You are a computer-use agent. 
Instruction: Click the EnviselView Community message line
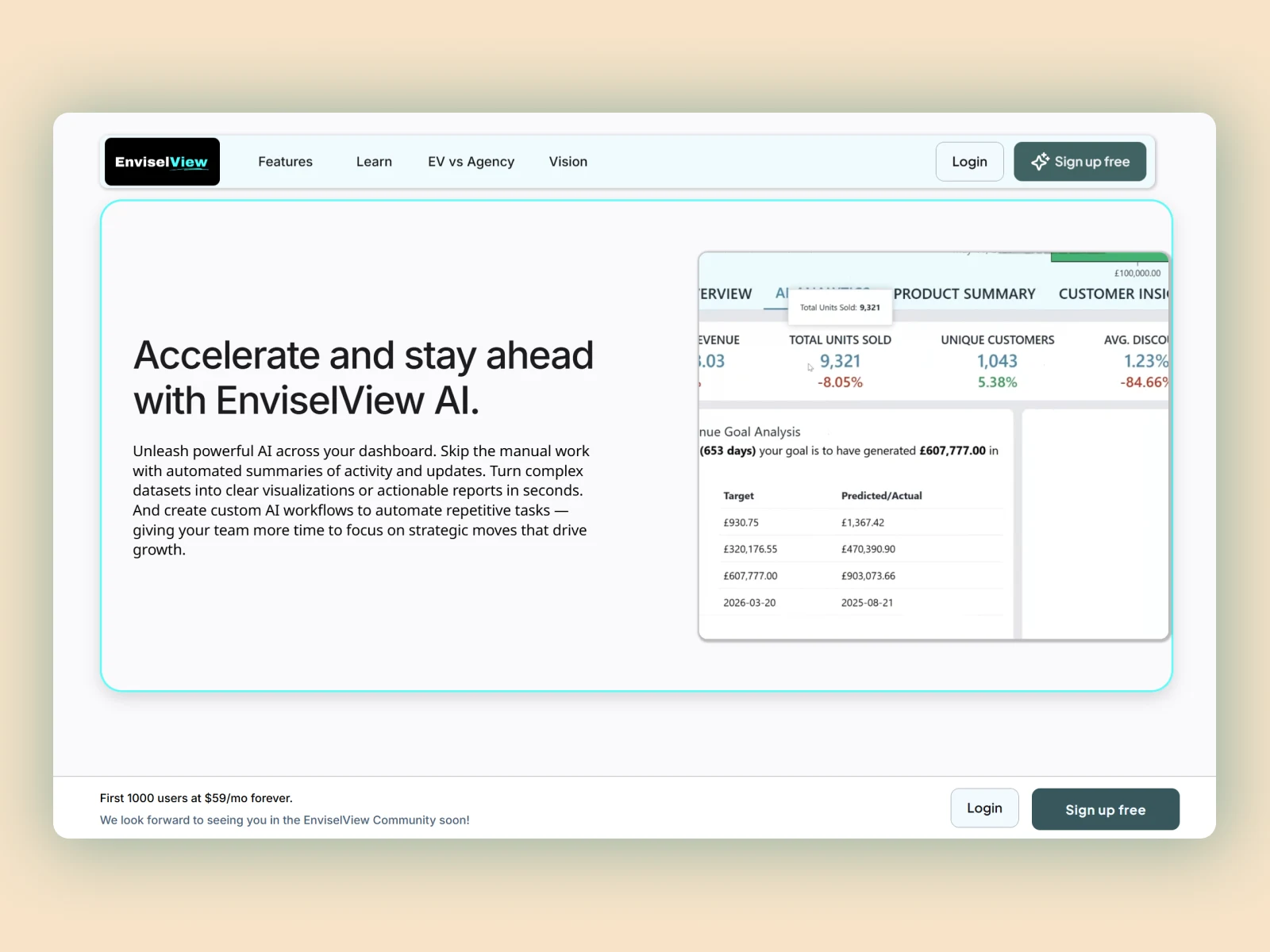284,820
